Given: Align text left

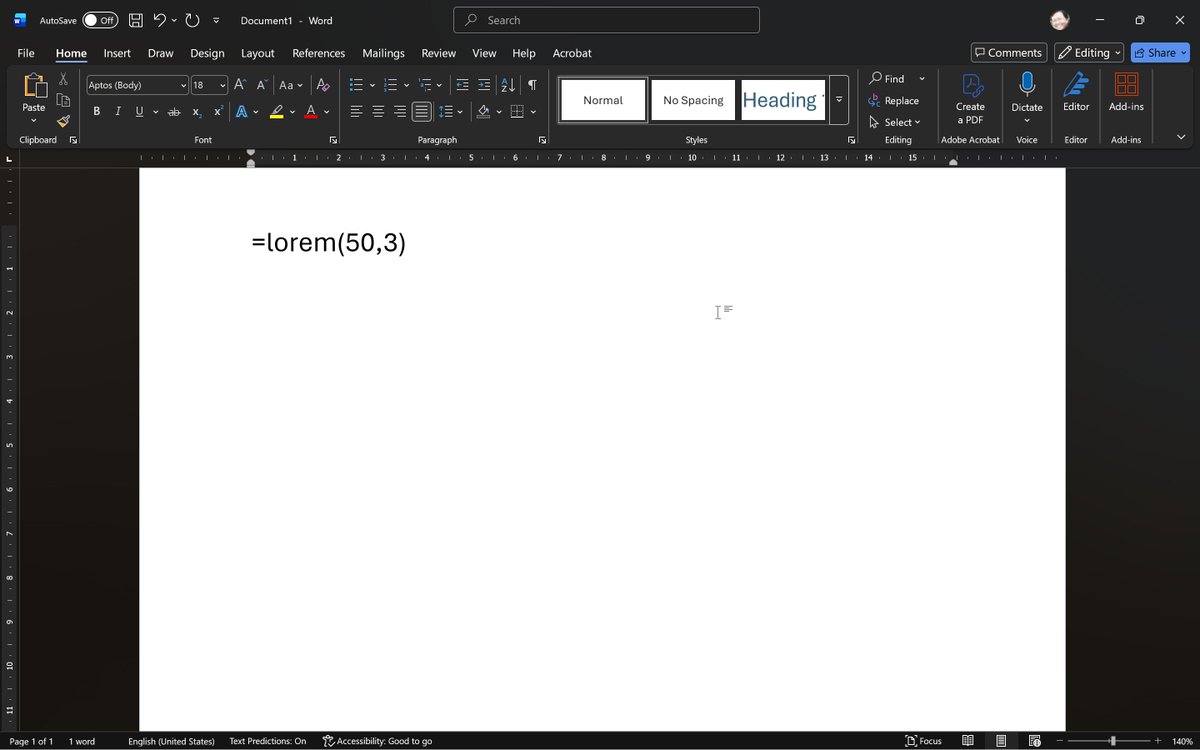Looking at the screenshot, I should click(x=356, y=111).
